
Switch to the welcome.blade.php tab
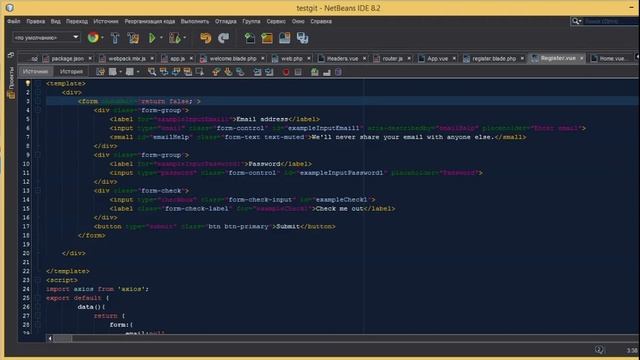pyautogui.click(x=233, y=59)
